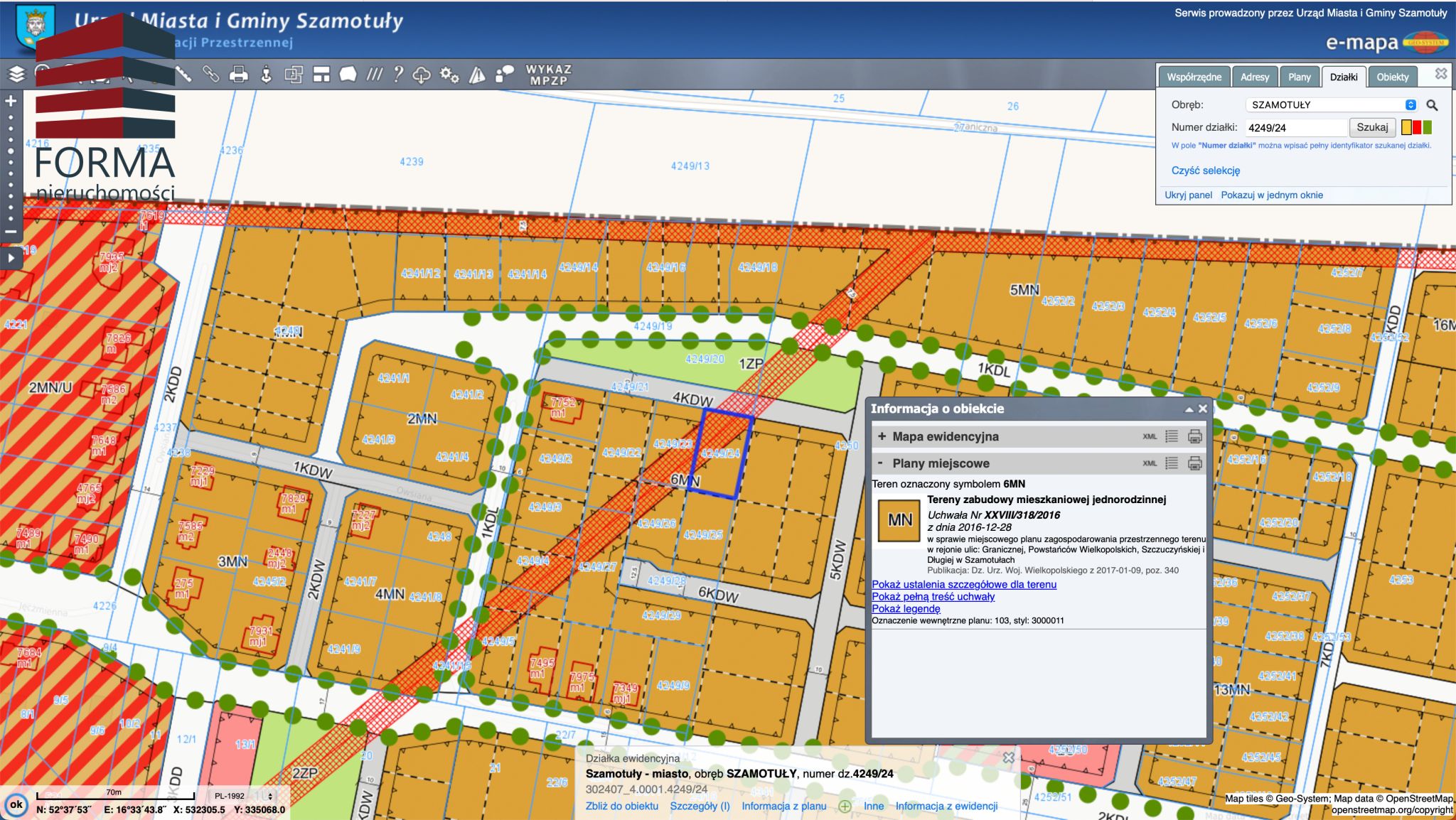Screen dimensions: 1456x820
Task: Open the question mark help icon
Action: 398,74
